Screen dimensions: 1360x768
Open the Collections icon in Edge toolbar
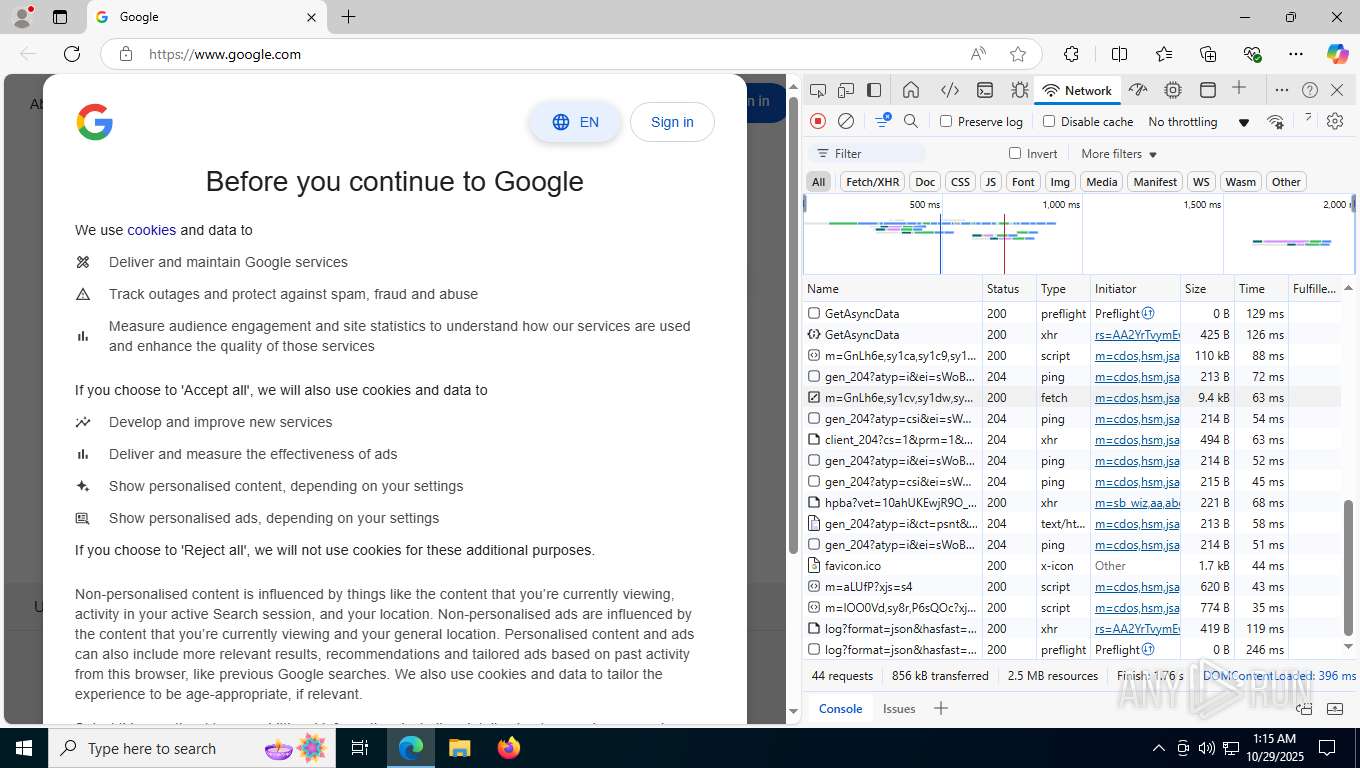(x=1208, y=54)
